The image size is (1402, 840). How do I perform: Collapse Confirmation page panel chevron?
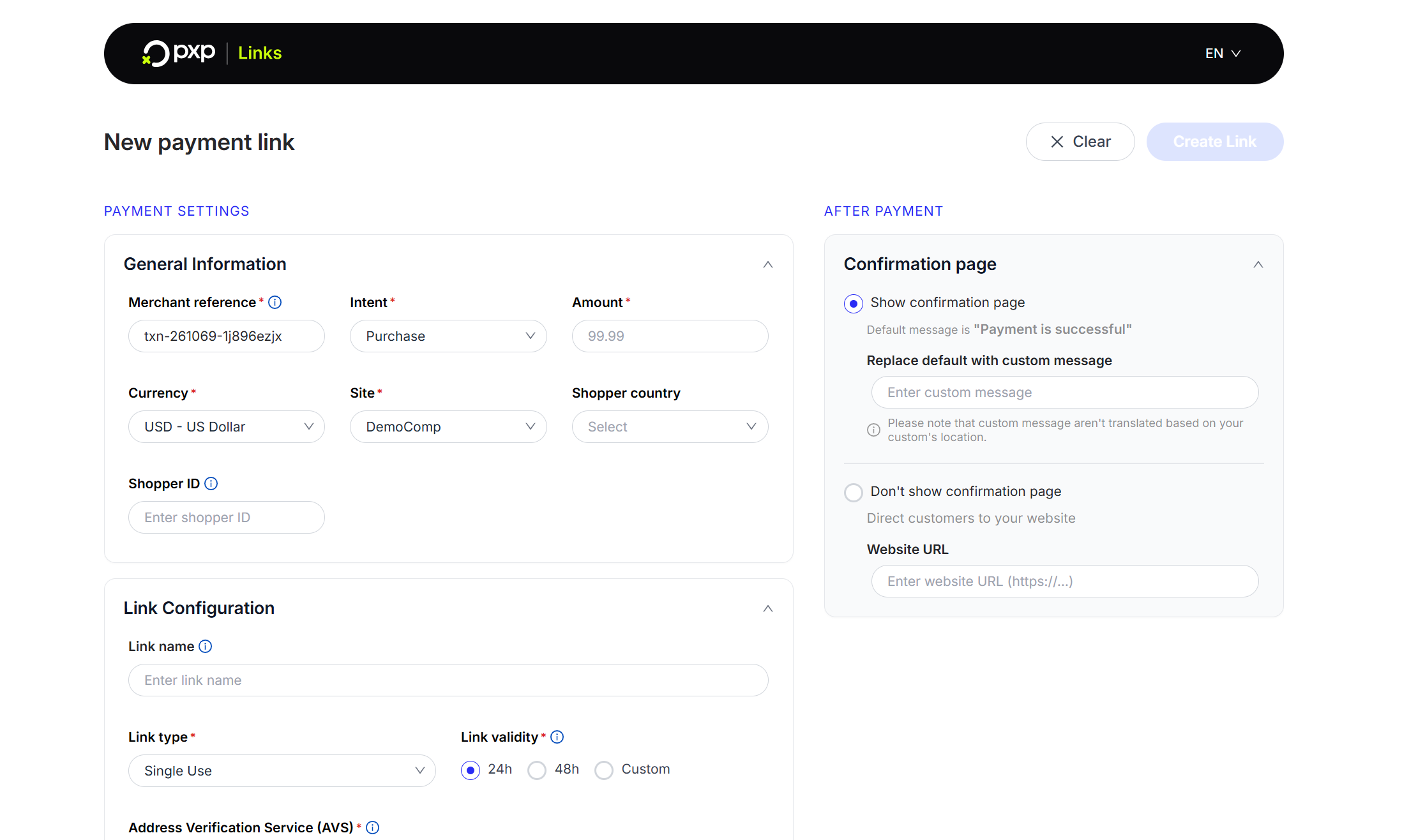click(1258, 264)
